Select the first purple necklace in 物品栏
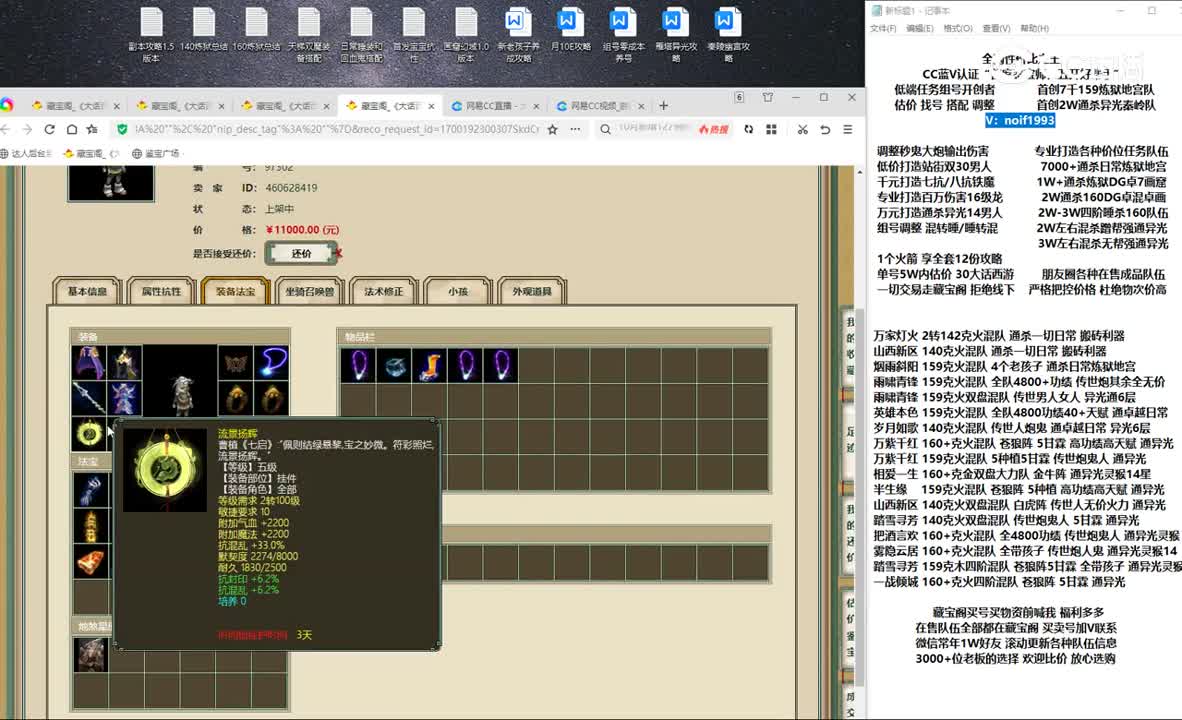The height and width of the screenshot is (720, 1182). (x=358, y=366)
